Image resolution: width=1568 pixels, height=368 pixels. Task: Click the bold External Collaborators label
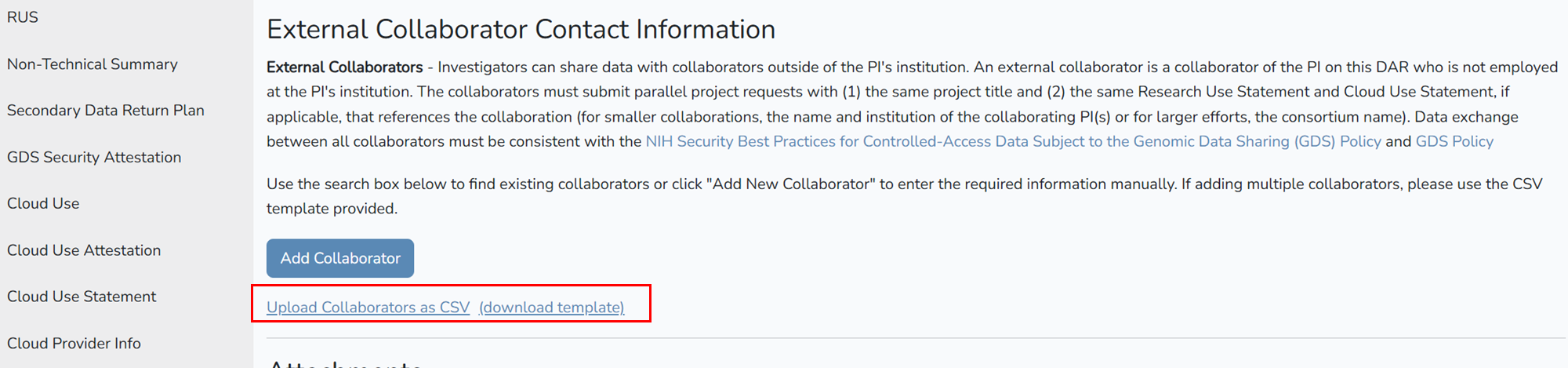tap(344, 67)
